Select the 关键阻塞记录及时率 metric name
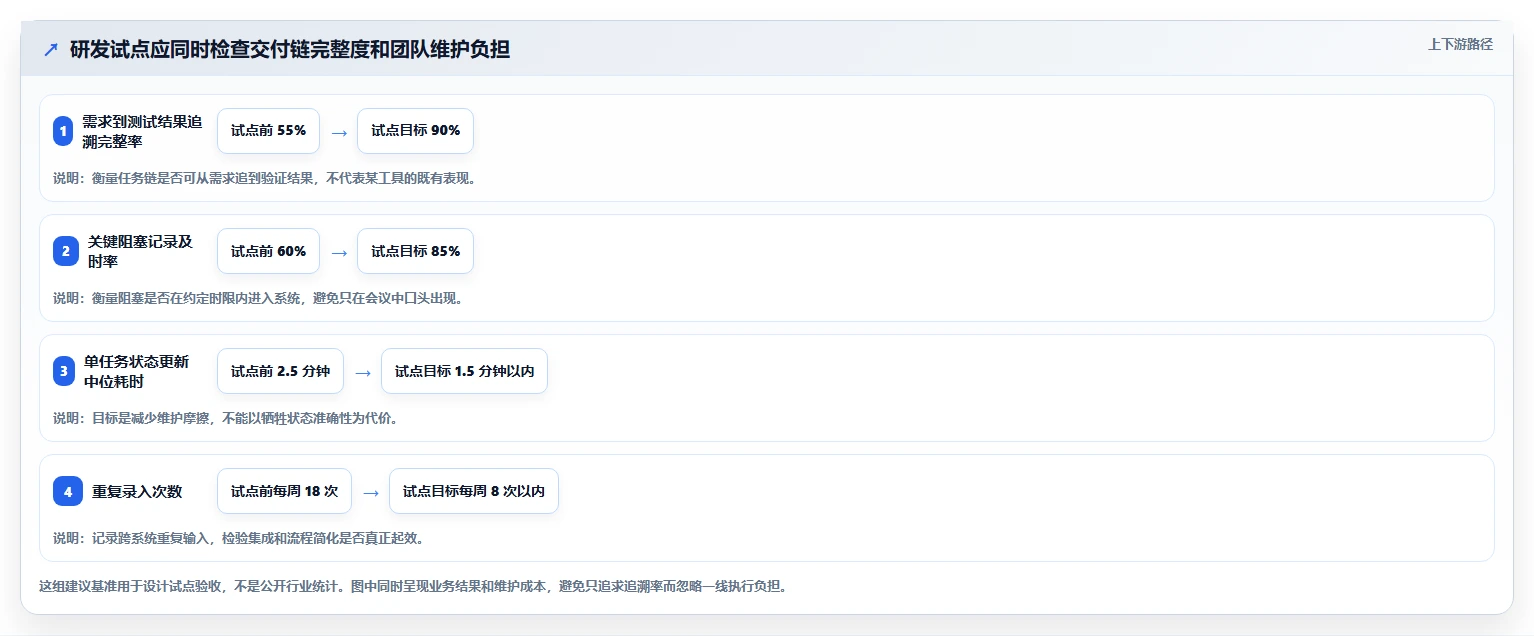Image resolution: width=1534 pixels, height=636 pixels. point(141,251)
